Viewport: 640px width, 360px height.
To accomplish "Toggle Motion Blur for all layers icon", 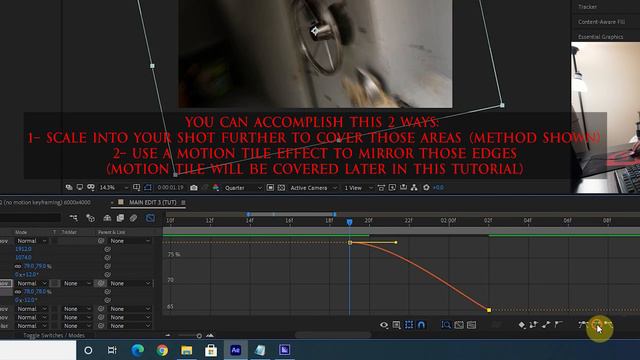I will (133, 218).
